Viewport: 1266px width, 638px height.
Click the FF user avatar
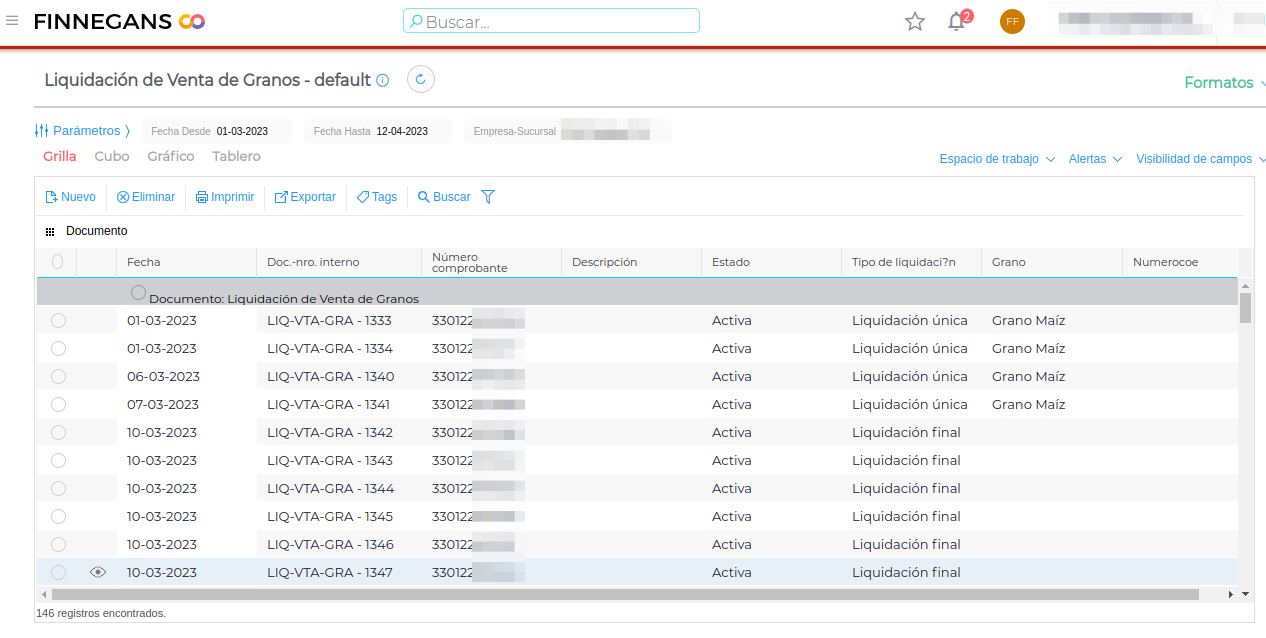tap(1012, 21)
